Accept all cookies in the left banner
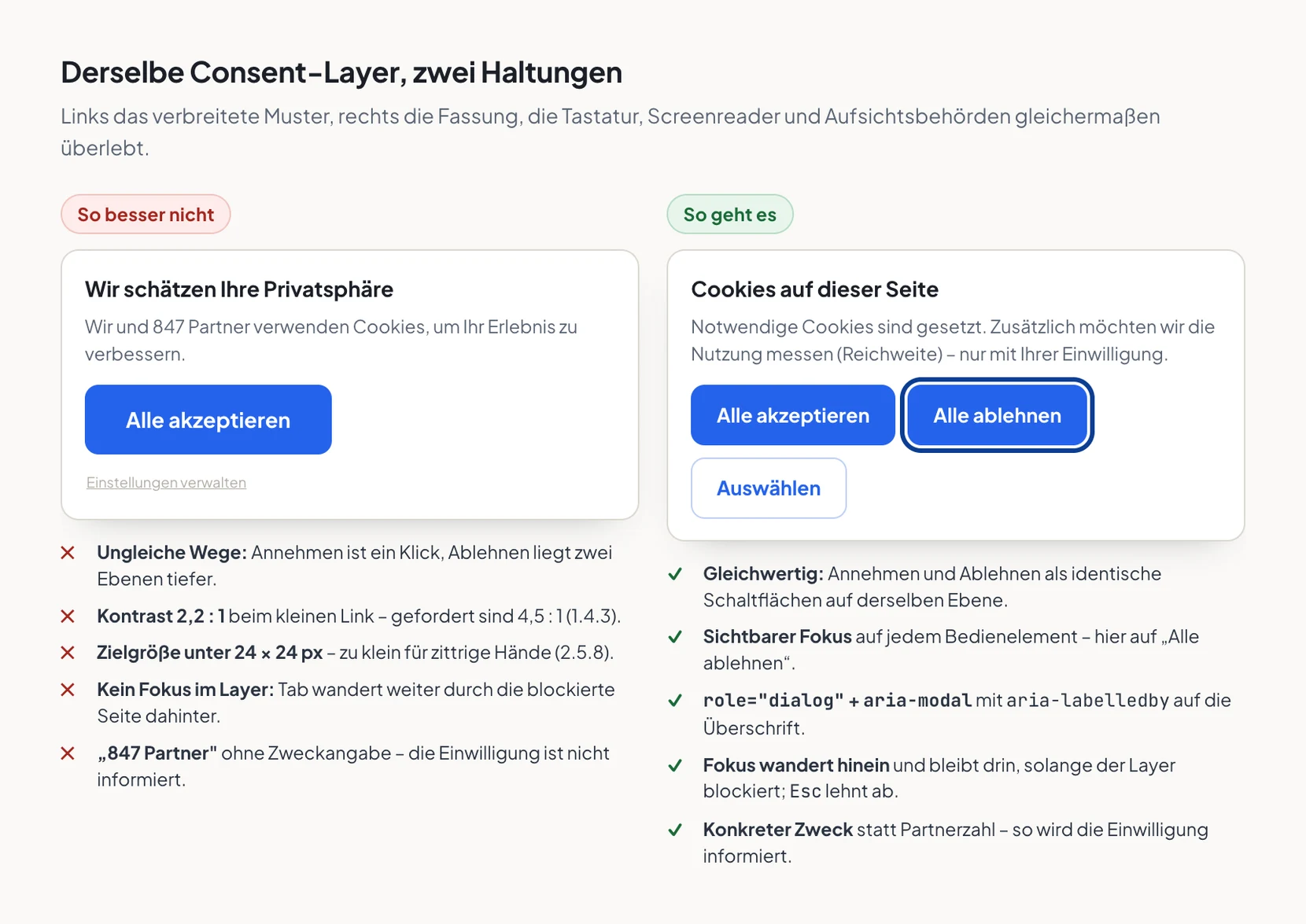Viewport: 1306px width, 924px height. pyautogui.click(x=208, y=420)
